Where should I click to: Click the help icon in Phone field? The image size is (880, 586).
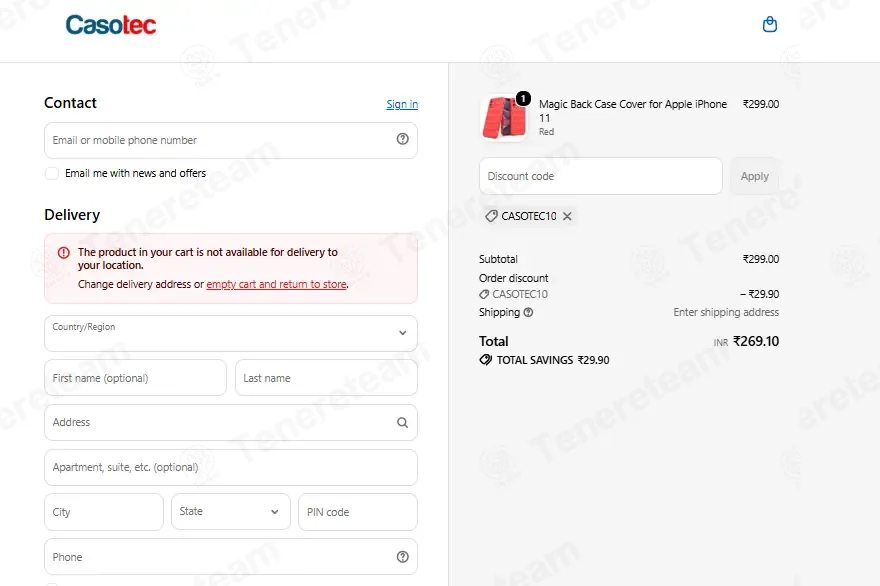tap(402, 557)
